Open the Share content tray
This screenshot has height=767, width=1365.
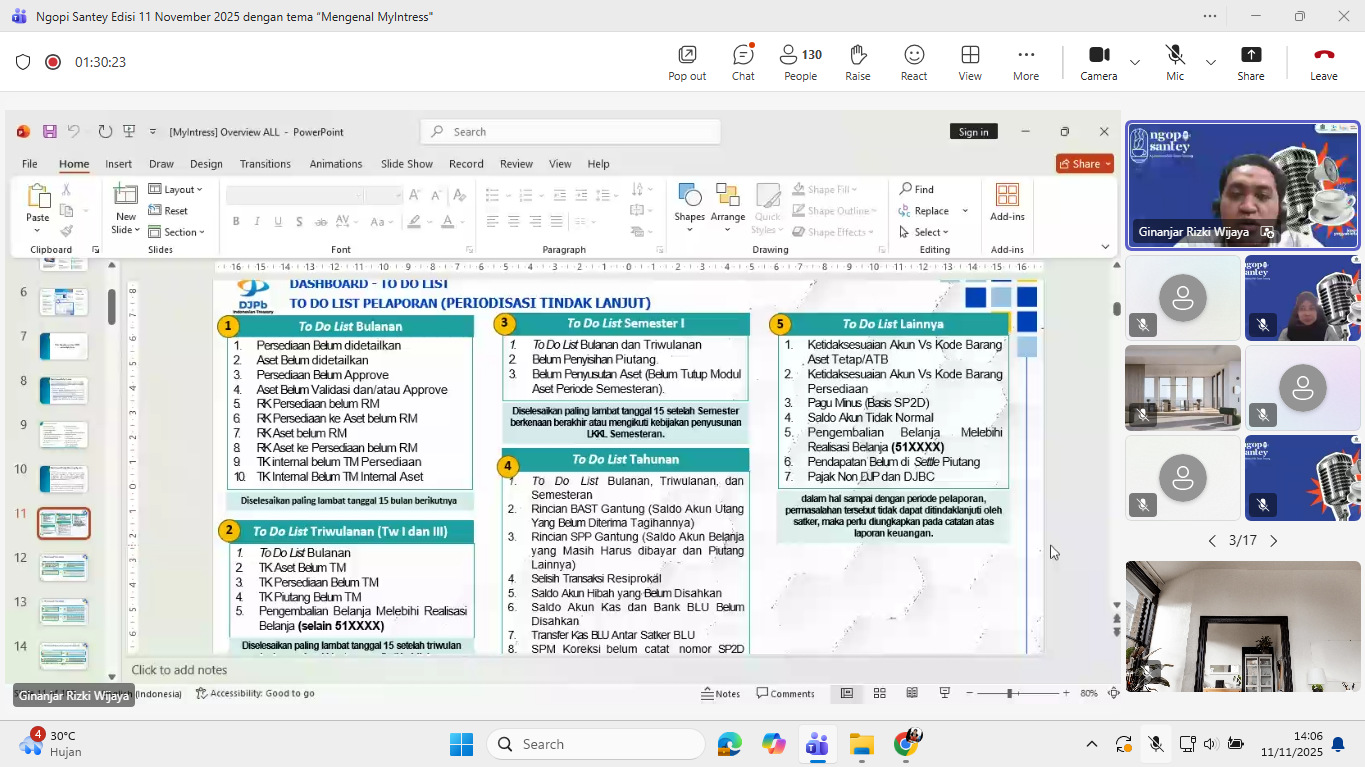point(1250,62)
